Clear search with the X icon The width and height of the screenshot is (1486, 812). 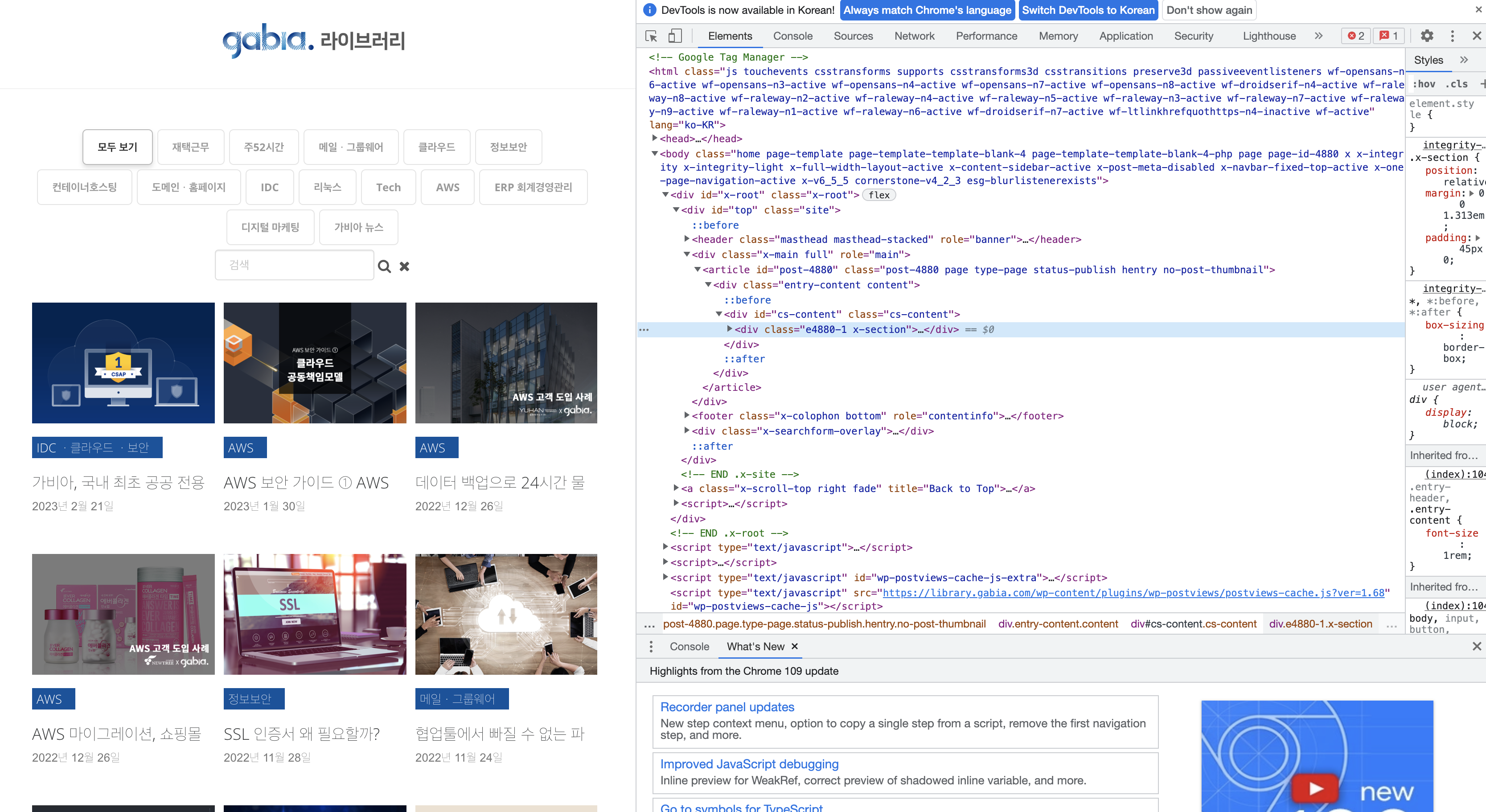[404, 267]
